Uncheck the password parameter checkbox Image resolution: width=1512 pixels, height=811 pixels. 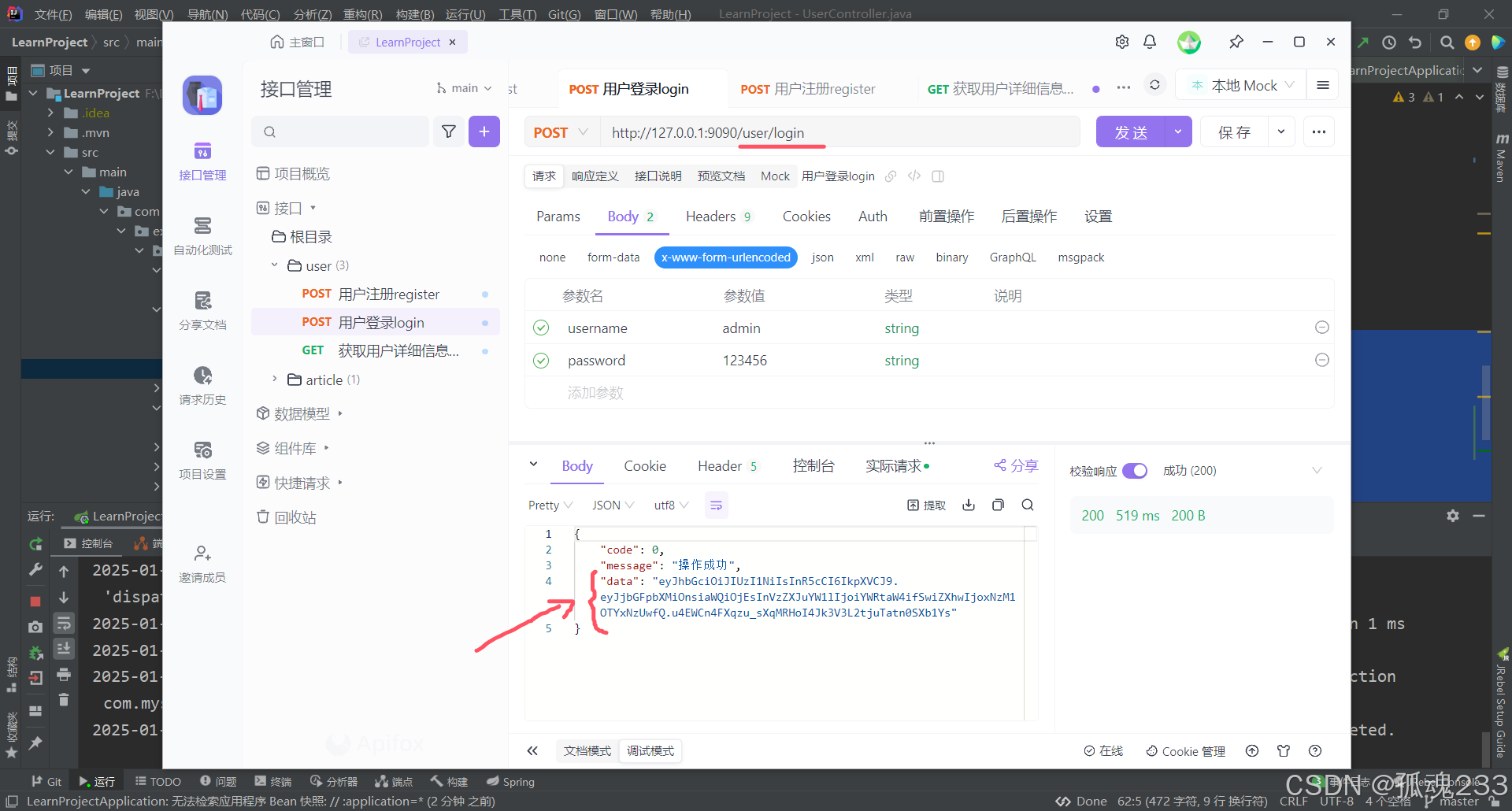[541, 361]
